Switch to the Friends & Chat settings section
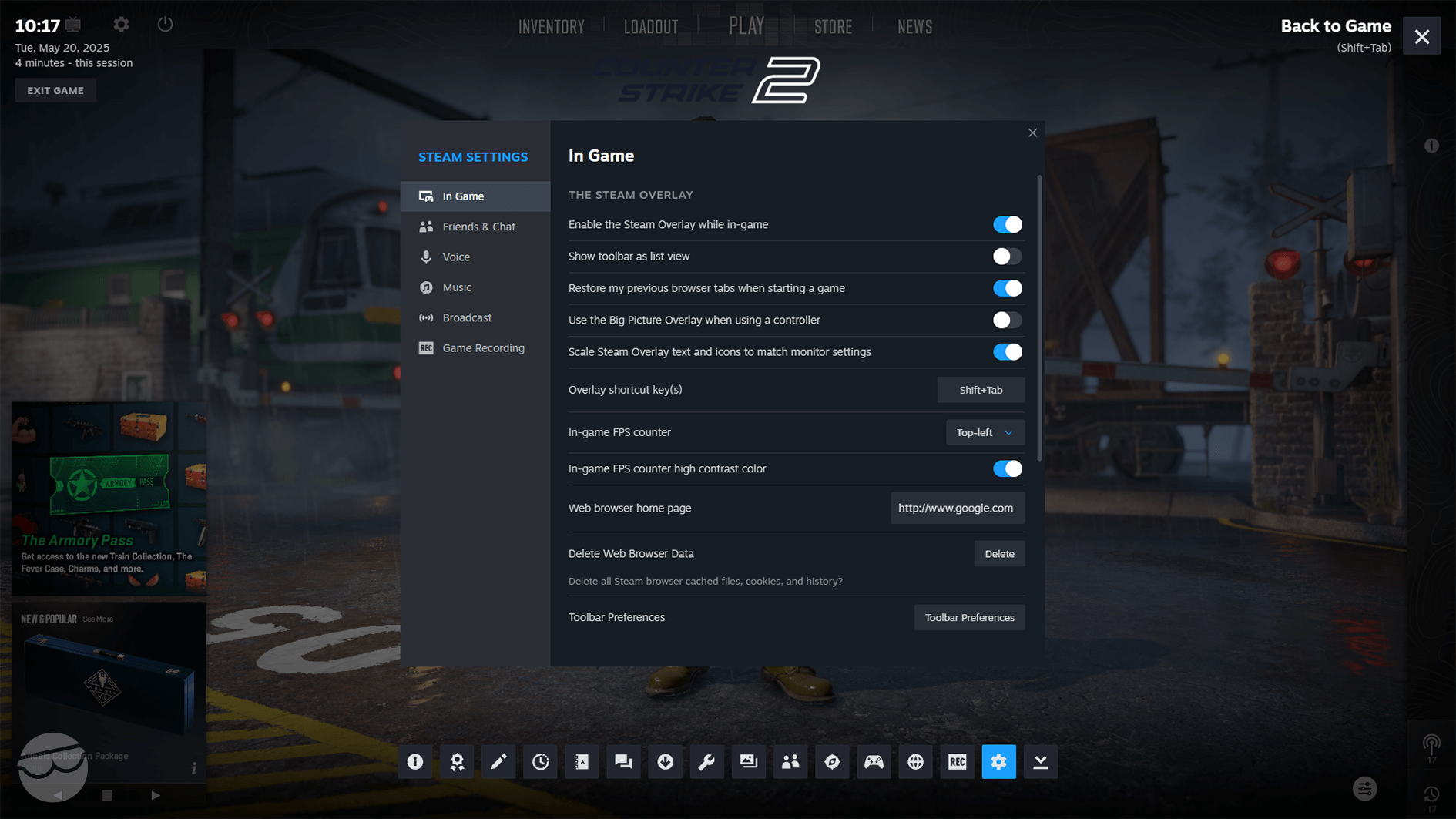Viewport: 1456px width, 819px height. click(479, 227)
